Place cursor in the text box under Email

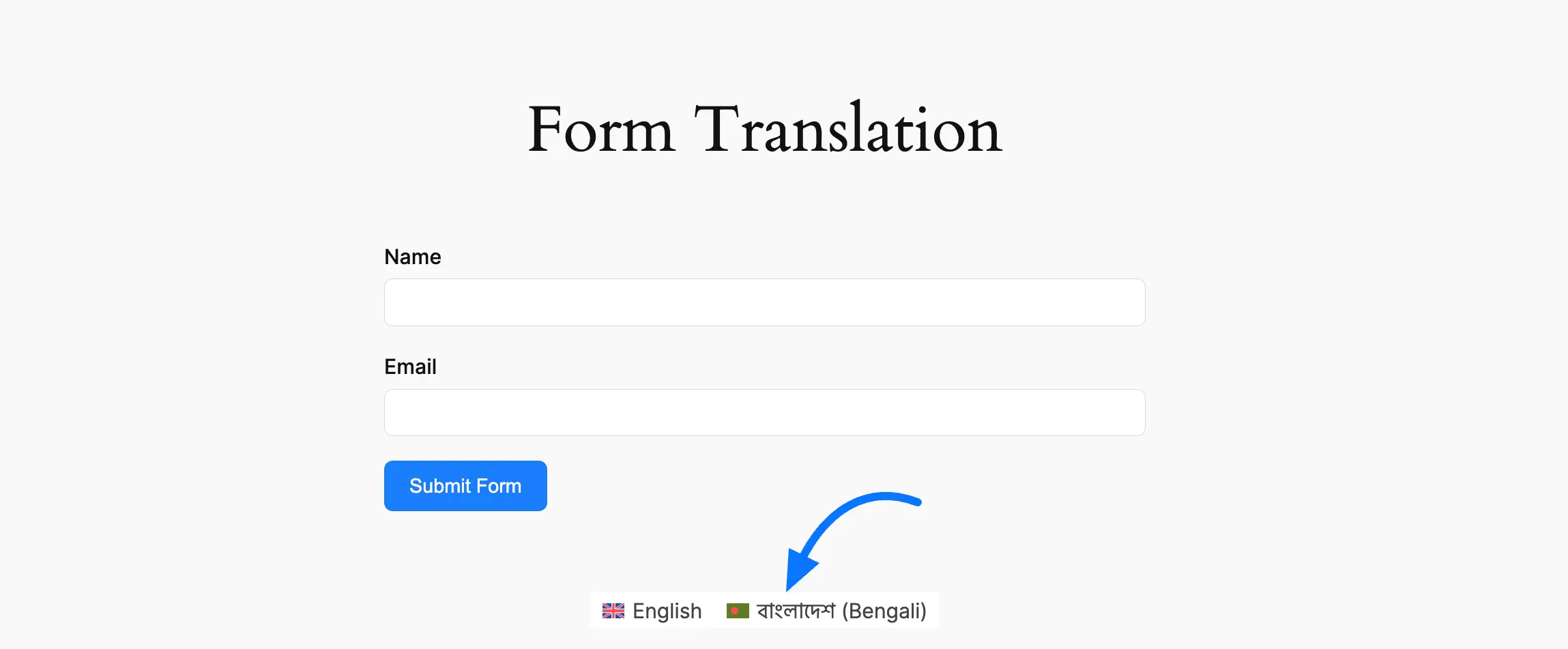click(764, 413)
